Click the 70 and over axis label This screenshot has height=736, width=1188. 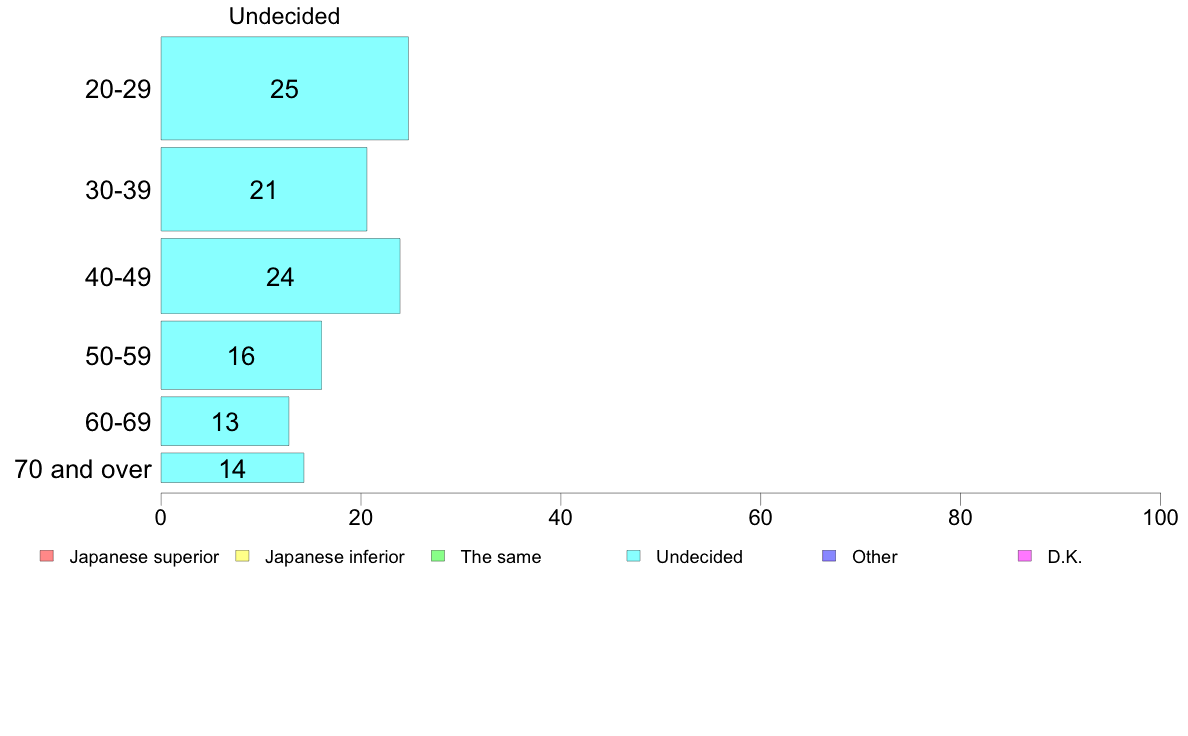83,469
